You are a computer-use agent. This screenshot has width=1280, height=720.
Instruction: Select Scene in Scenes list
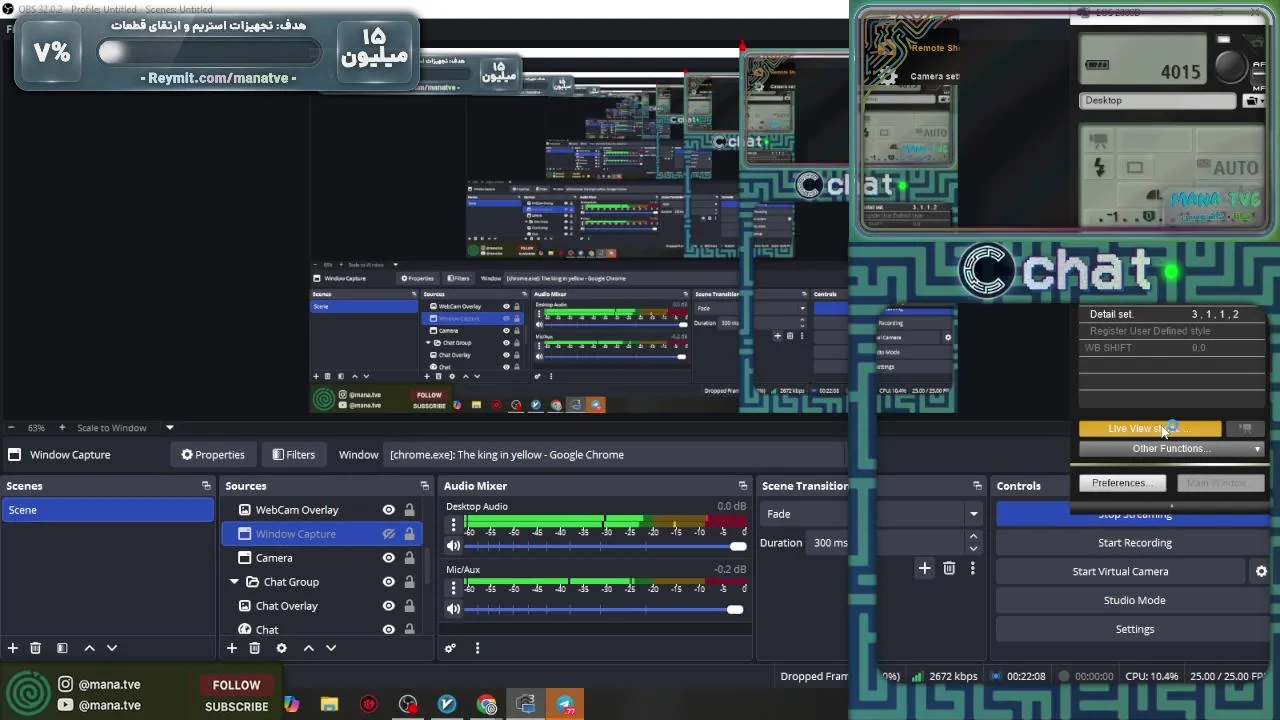point(108,510)
